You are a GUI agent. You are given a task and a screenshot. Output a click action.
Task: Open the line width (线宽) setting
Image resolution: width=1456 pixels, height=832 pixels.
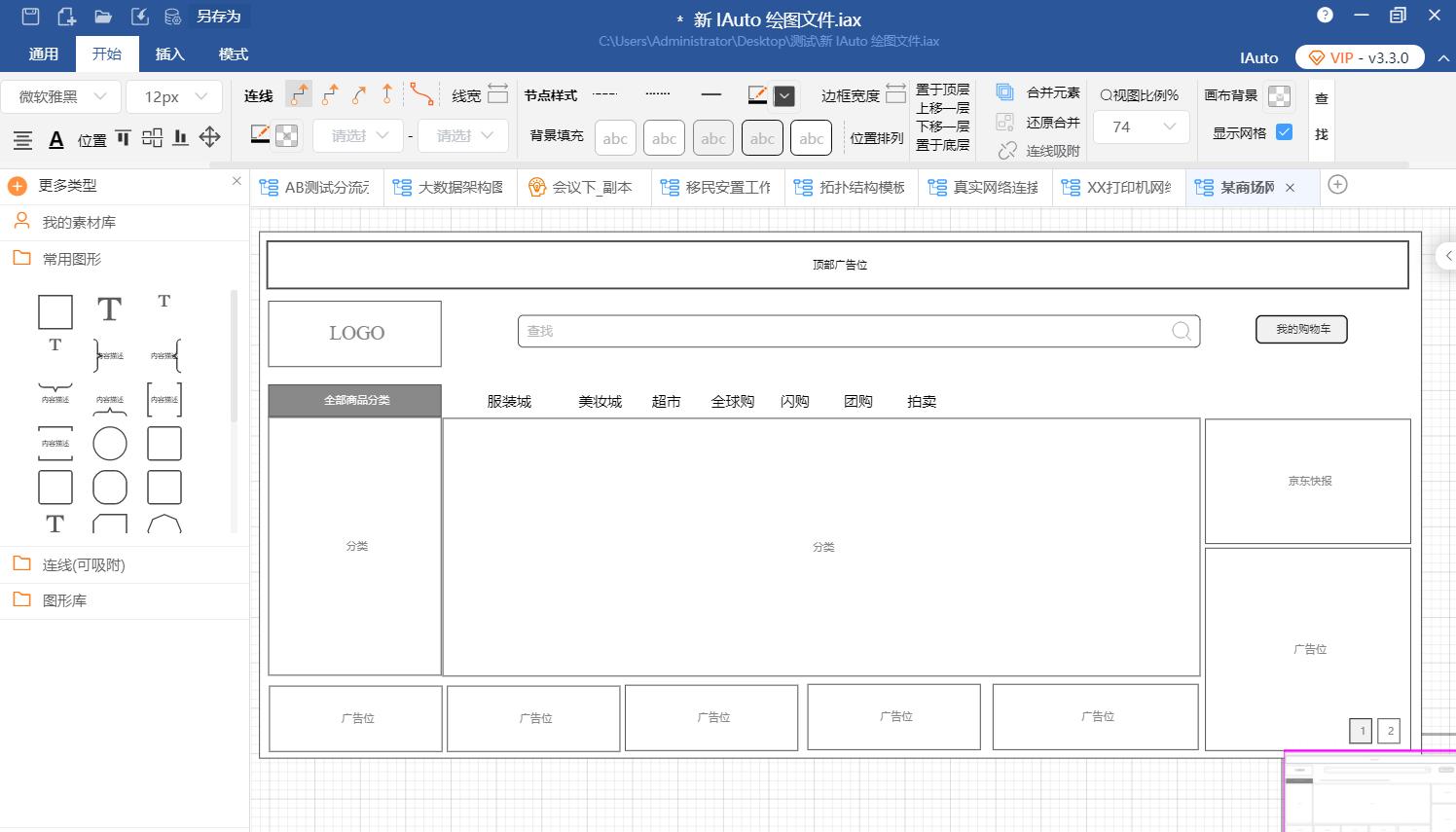[x=497, y=94]
